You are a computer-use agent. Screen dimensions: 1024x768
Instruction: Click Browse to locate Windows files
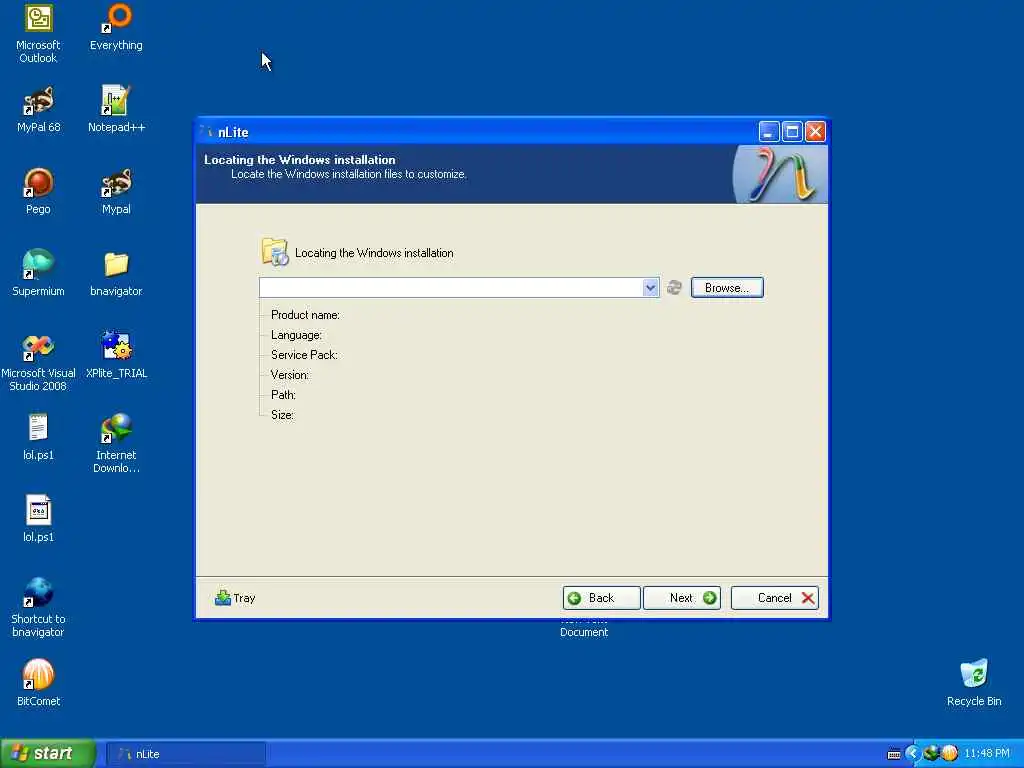coord(727,287)
